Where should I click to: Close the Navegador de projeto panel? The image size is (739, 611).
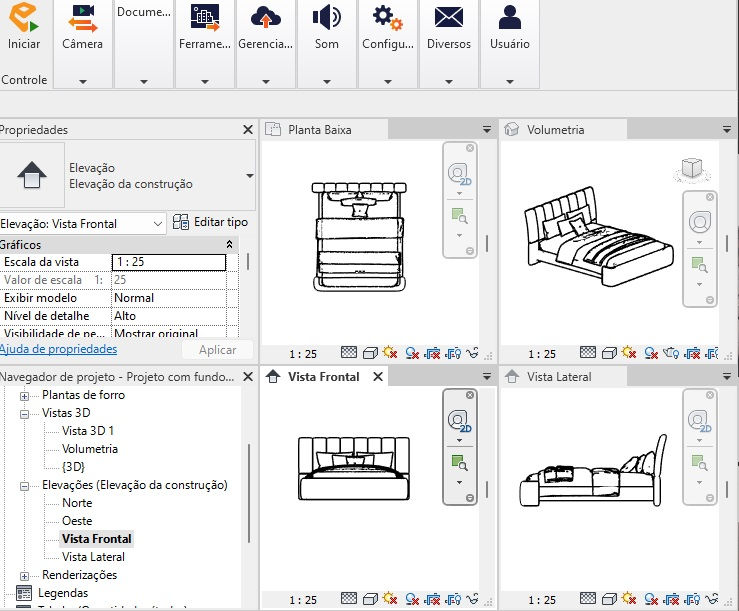[248, 377]
